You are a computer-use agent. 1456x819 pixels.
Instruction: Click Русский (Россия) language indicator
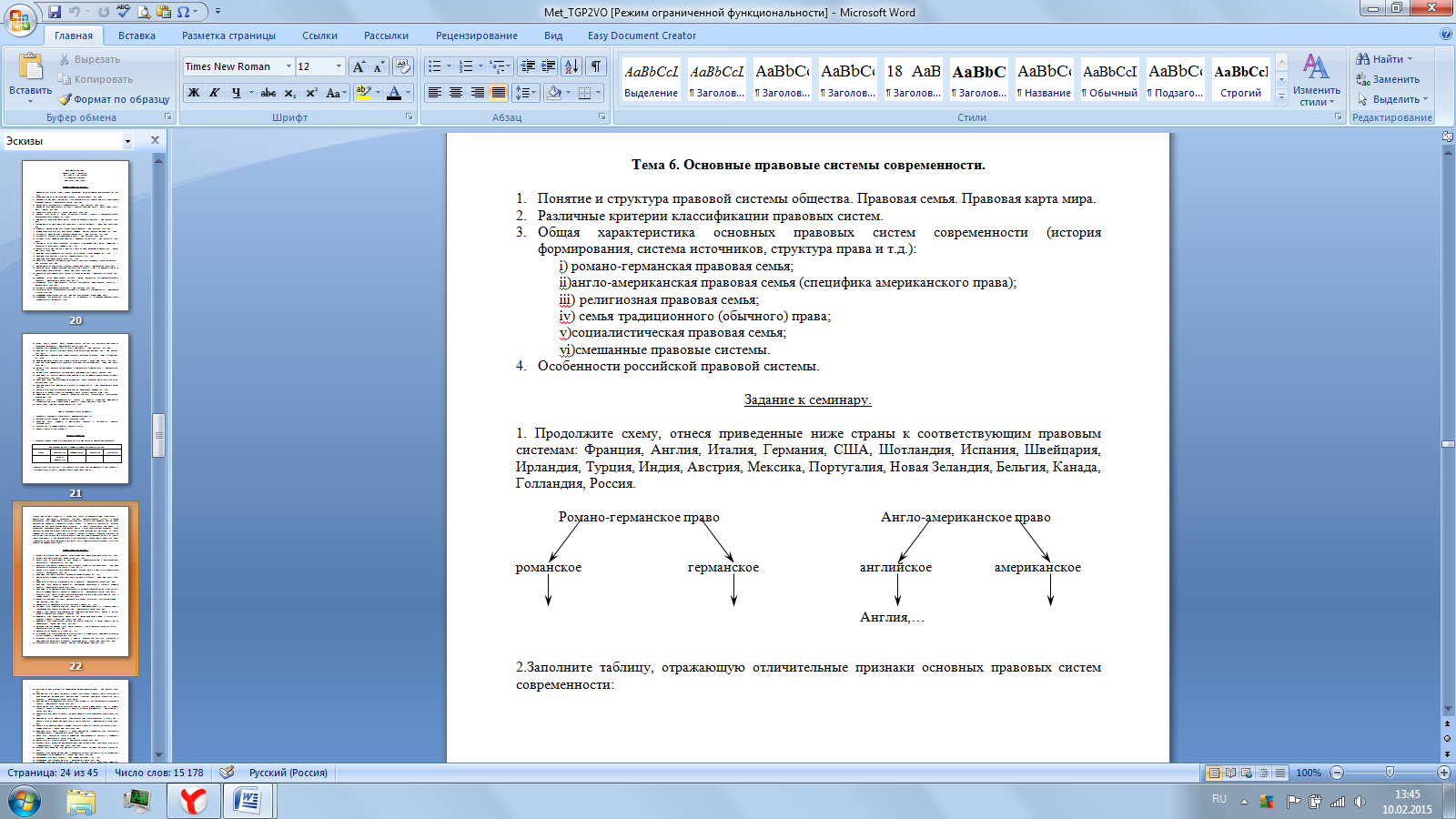coord(288,773)
